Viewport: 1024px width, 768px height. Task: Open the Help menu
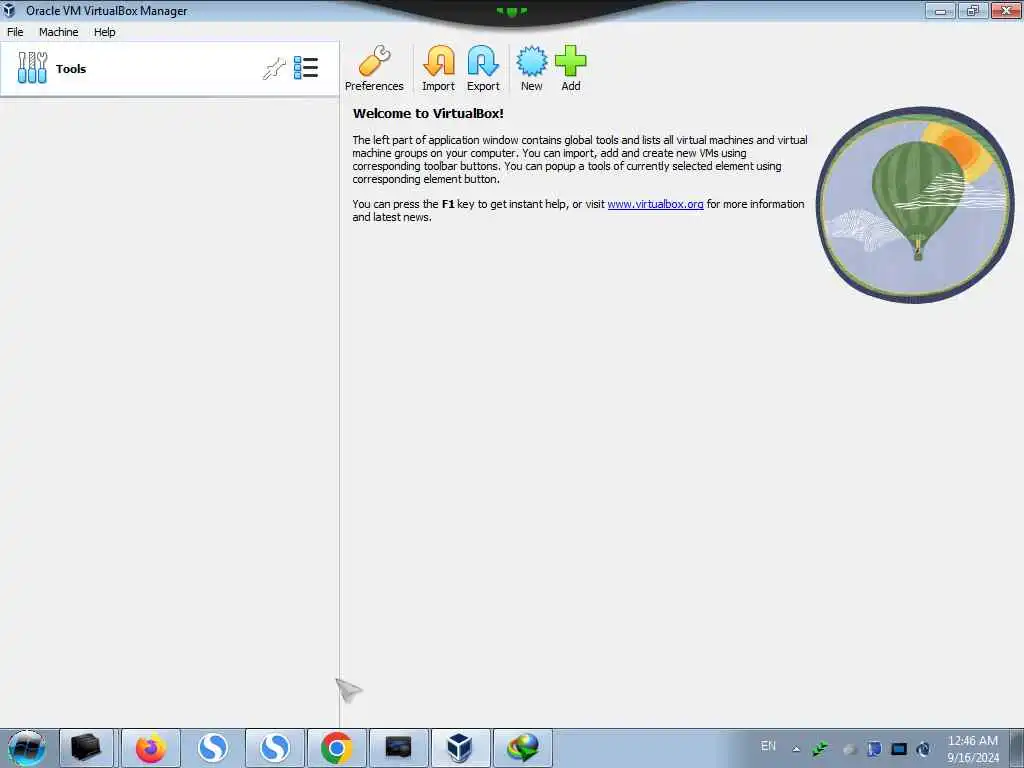point(104,32)
